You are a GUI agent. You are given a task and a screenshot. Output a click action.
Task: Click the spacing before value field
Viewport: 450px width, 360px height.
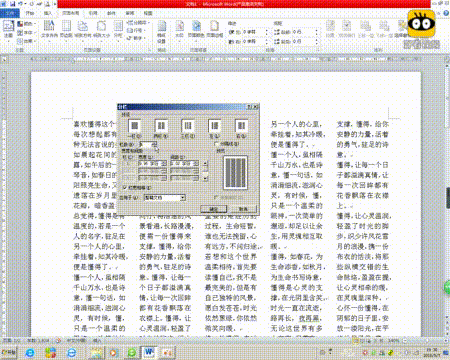pyautogui.click(x=304, y=32)
